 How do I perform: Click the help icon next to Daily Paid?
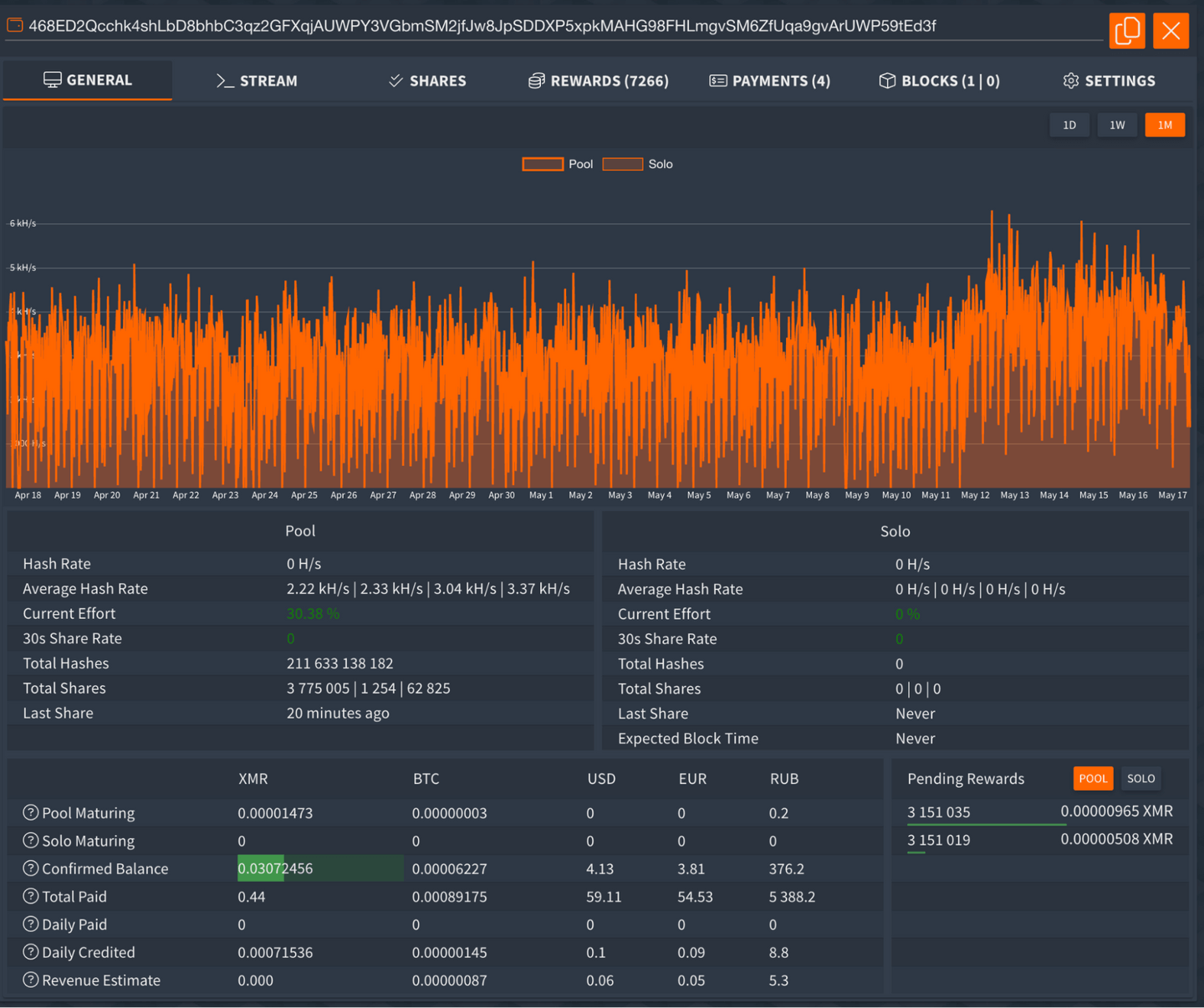point(31,924)
